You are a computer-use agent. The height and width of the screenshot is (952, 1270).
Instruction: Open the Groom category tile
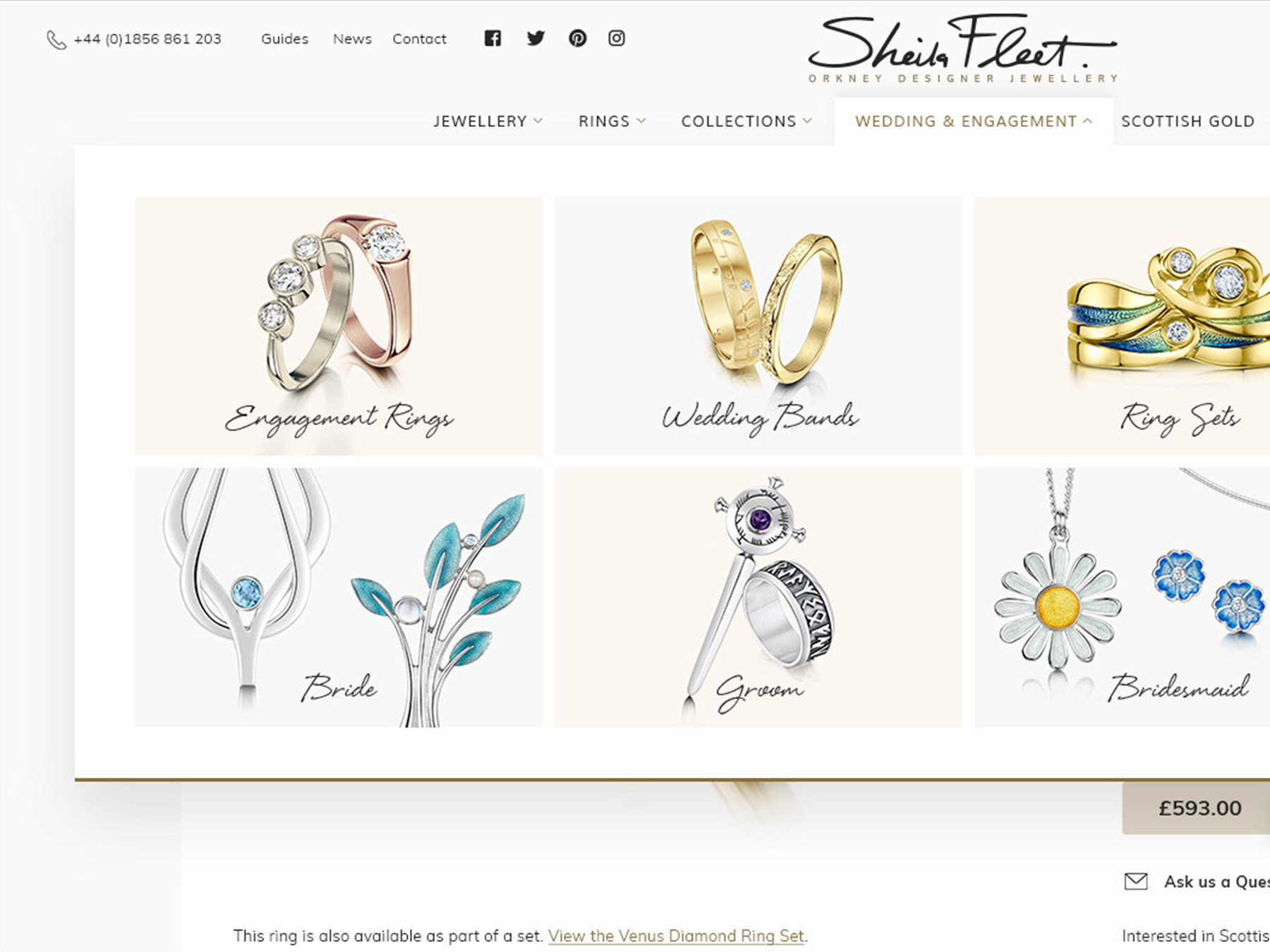click(758, 597)
